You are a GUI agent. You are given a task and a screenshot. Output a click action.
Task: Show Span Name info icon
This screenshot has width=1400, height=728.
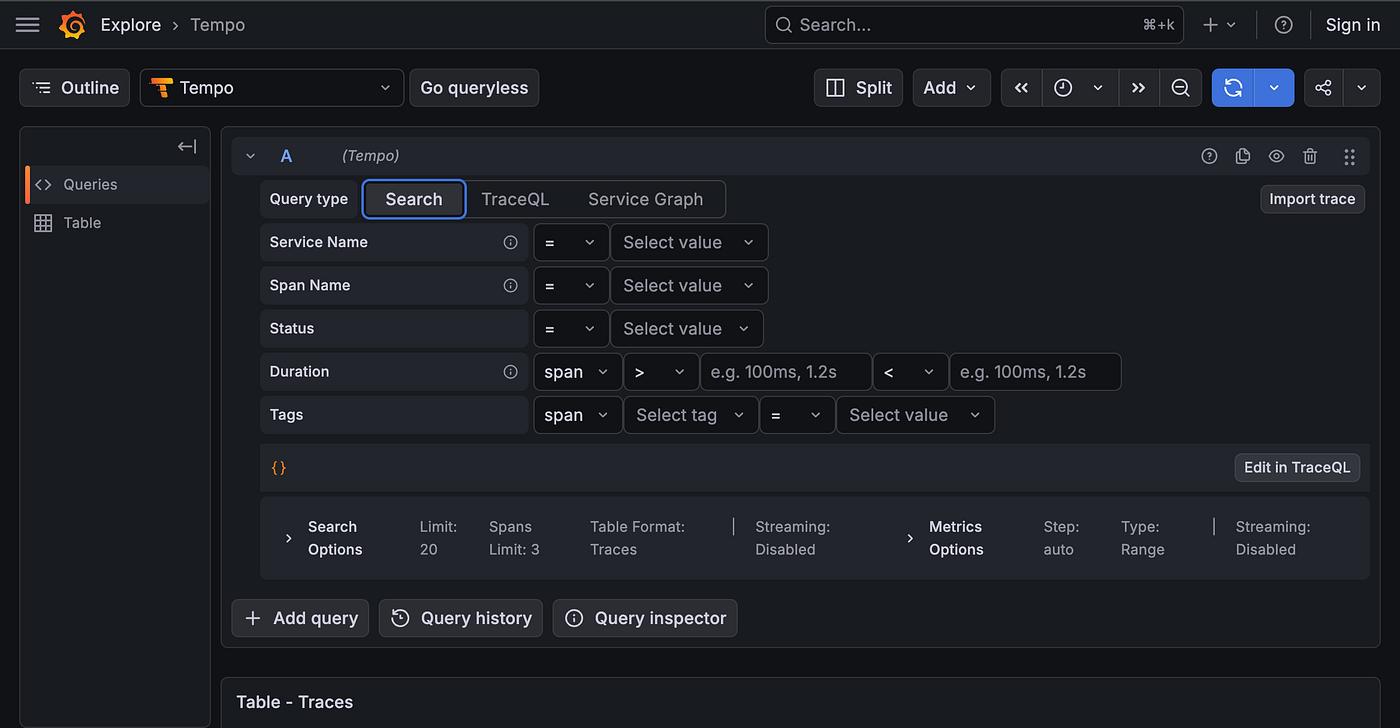tap(510, 285)
